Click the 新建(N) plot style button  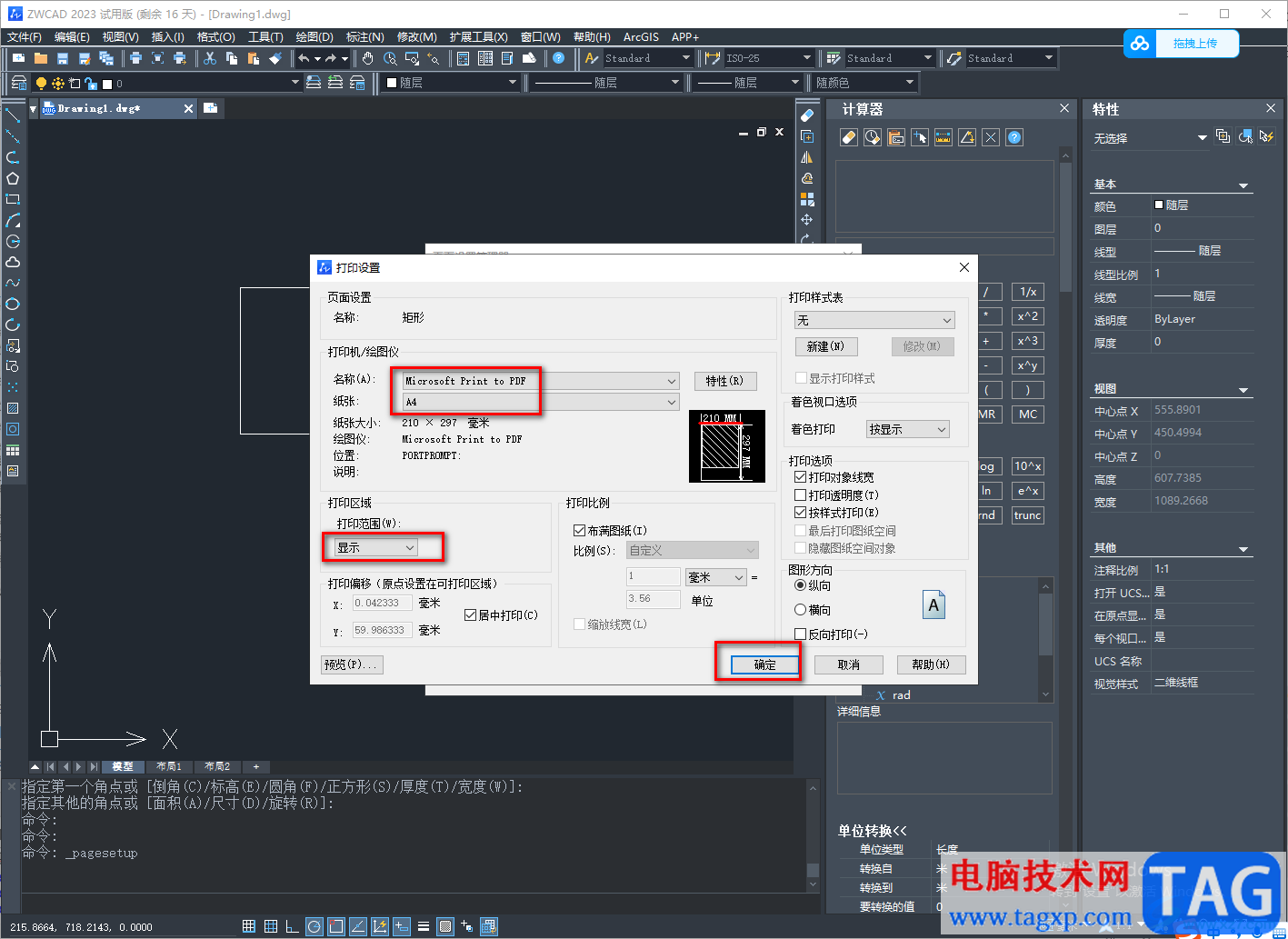pyautogui.click(x=825, y=346)
